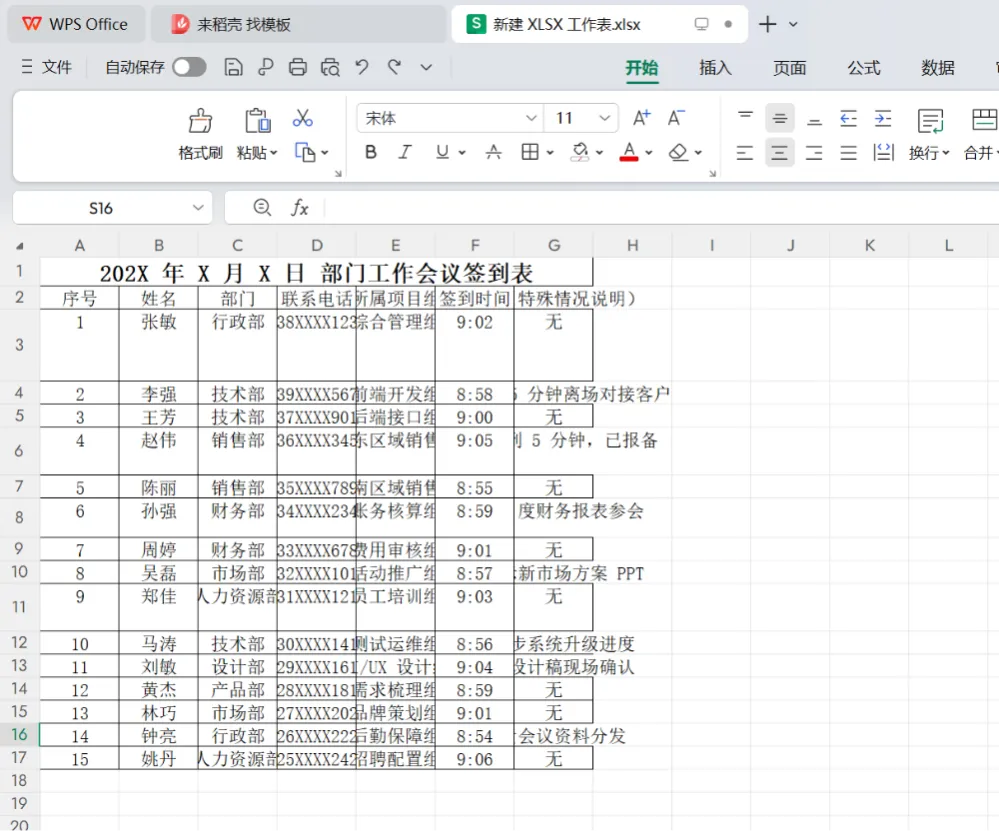
Task: Click the redo arrow
Action: point(394,67)
